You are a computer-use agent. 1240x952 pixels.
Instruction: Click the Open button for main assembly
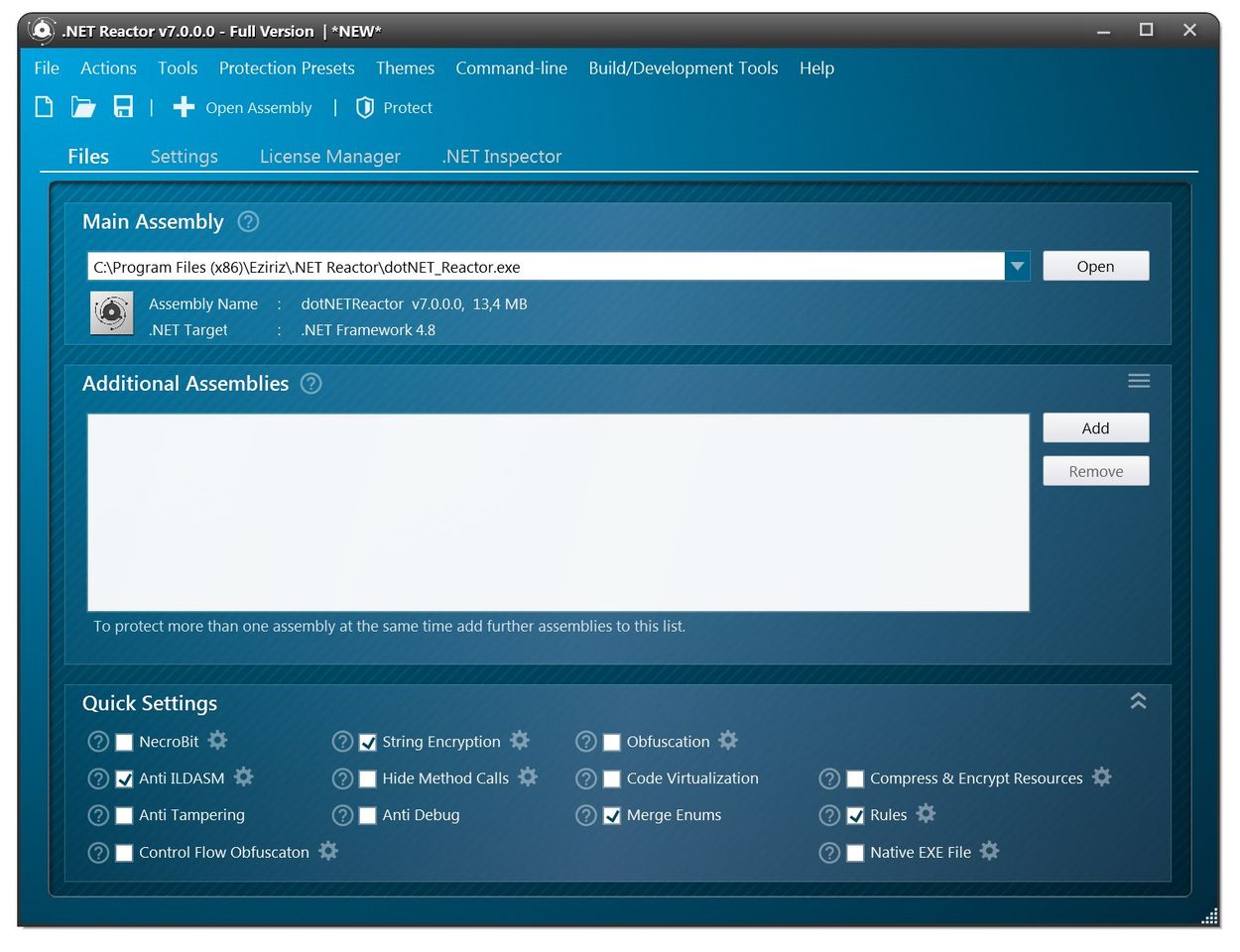[x=1096, y=266]
